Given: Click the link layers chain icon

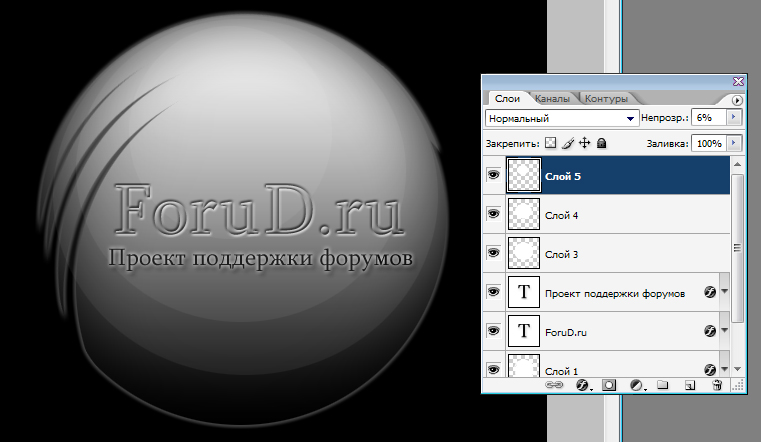Looking at the screenshot, I should tap(554, 385).
